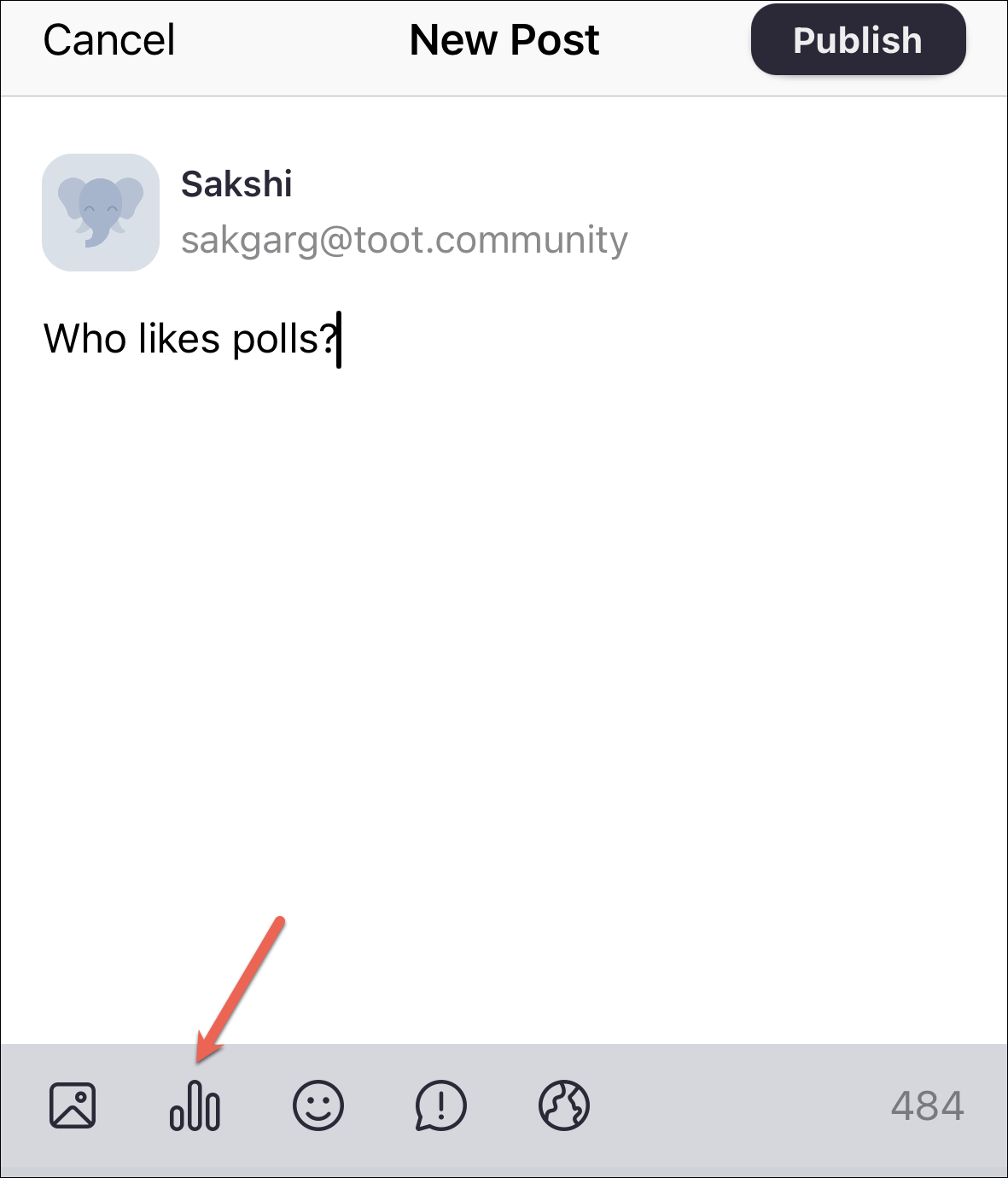The height and width of the screenshot is (1178, 1008).
Task: Open the emoji picker smiley icon
Action: pos(318,1105)
